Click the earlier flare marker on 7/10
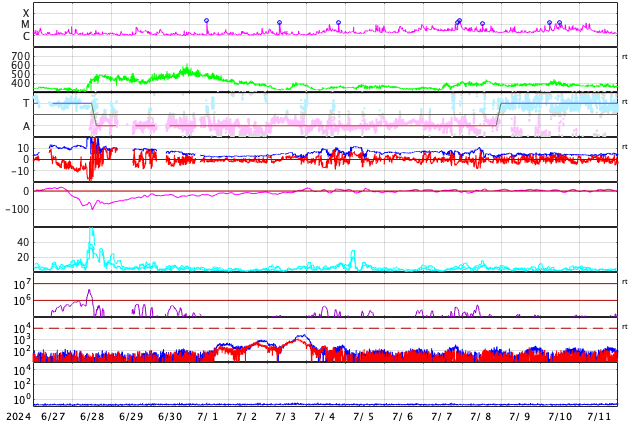The image size is (634, 424). click(549, 23)
